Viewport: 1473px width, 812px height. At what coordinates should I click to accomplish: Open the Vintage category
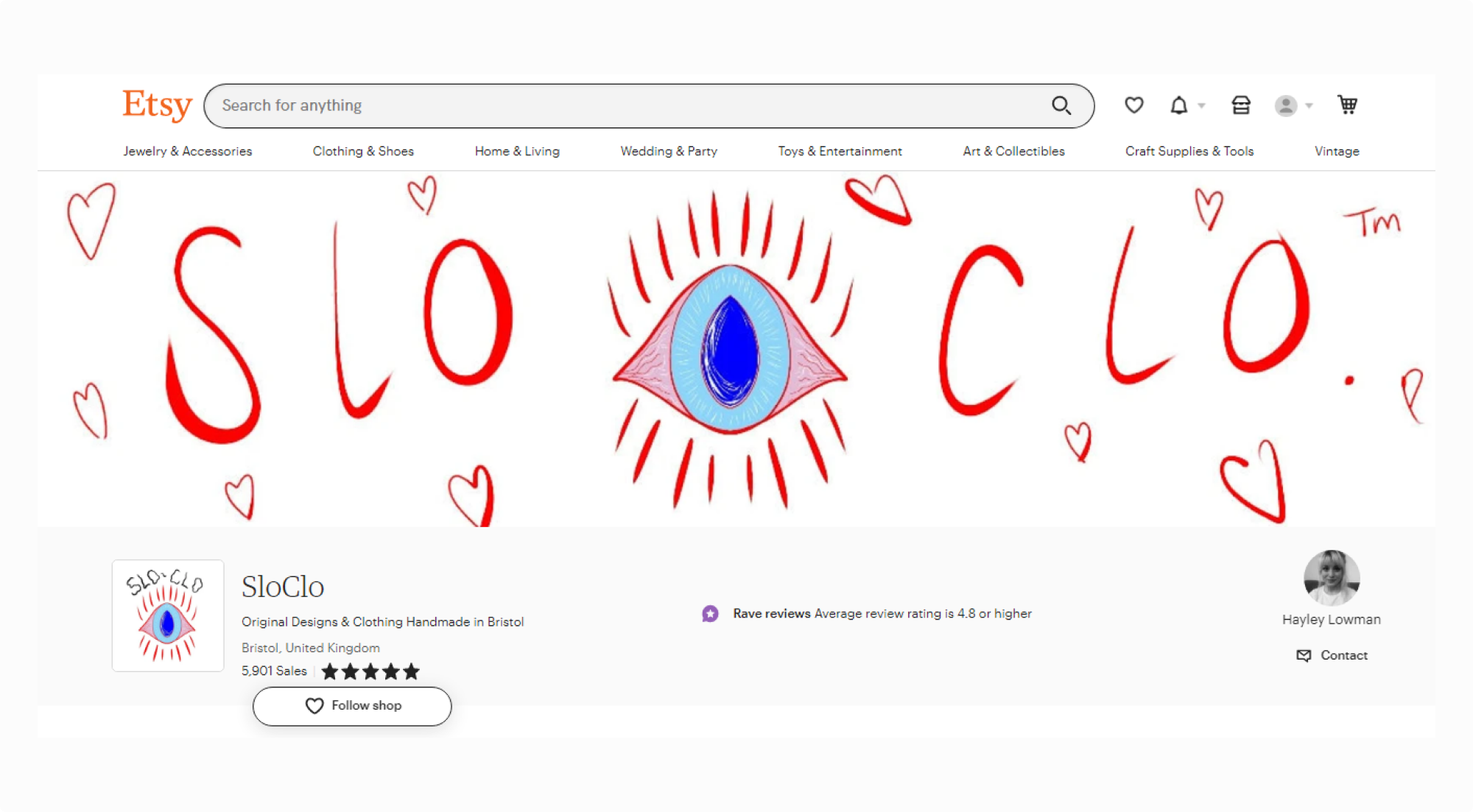coord(1337,151)
